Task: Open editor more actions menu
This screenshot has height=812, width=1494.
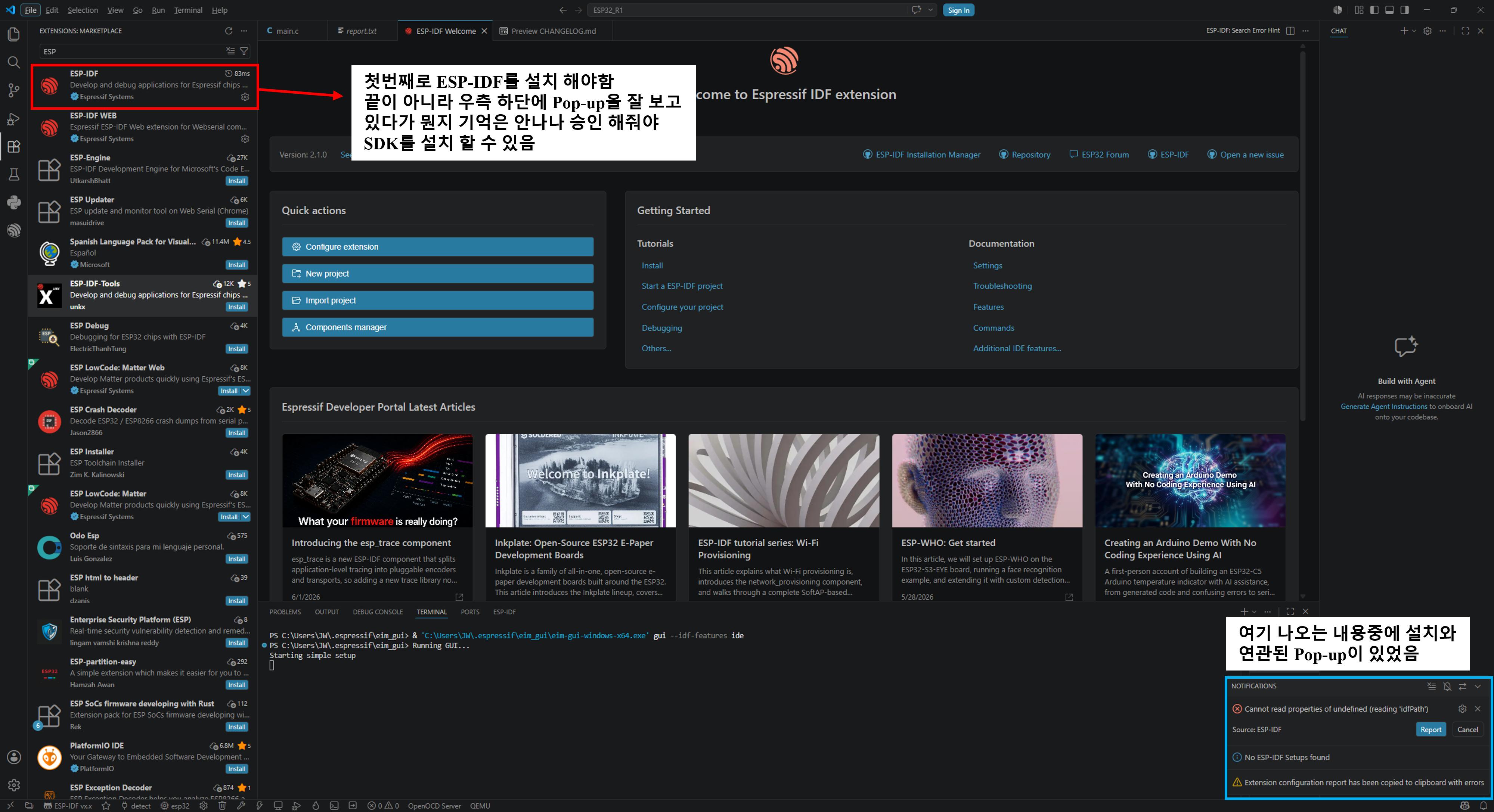Action: click(x=1305, y=31)
